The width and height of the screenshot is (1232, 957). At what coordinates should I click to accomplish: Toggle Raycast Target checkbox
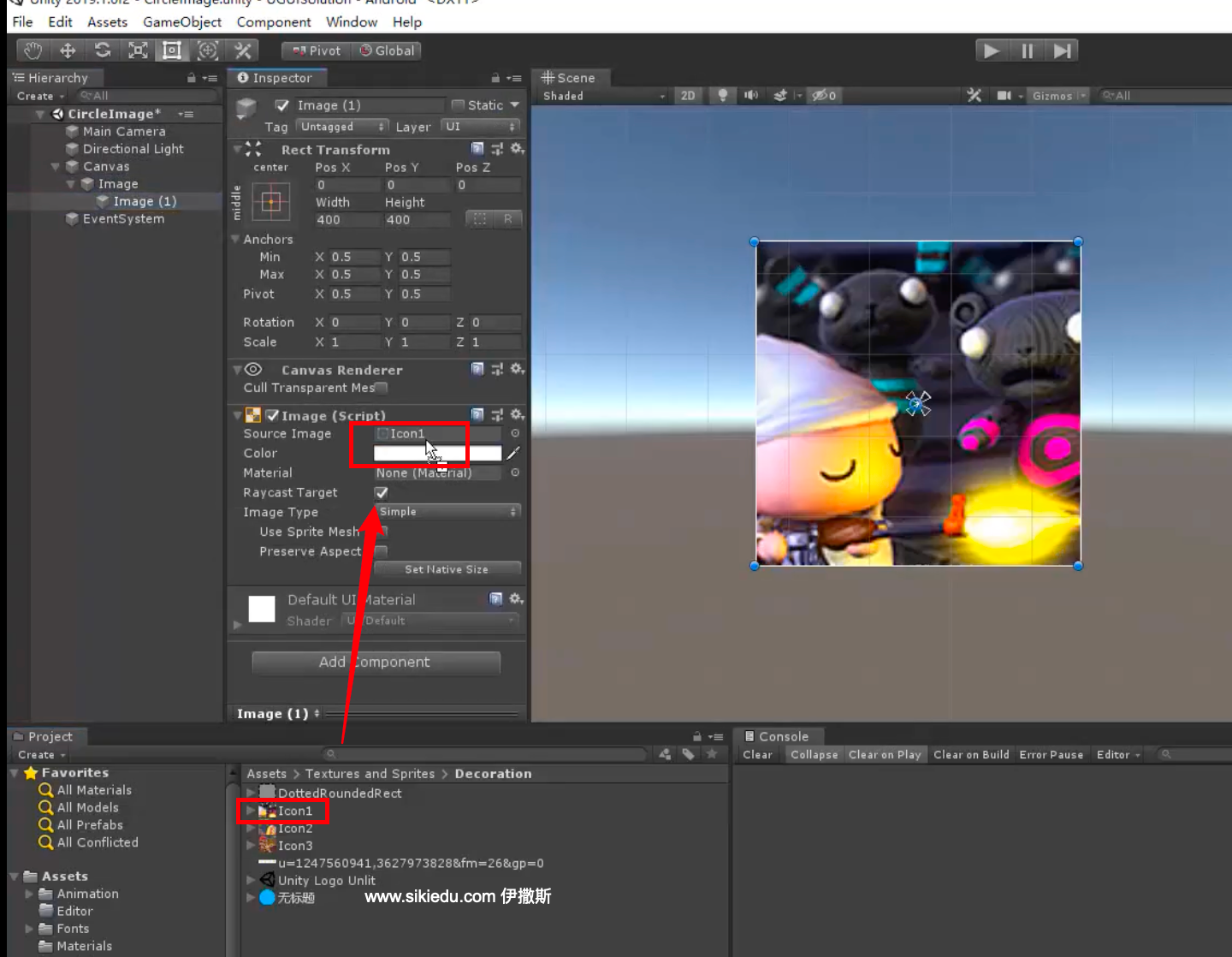[381, 492]
